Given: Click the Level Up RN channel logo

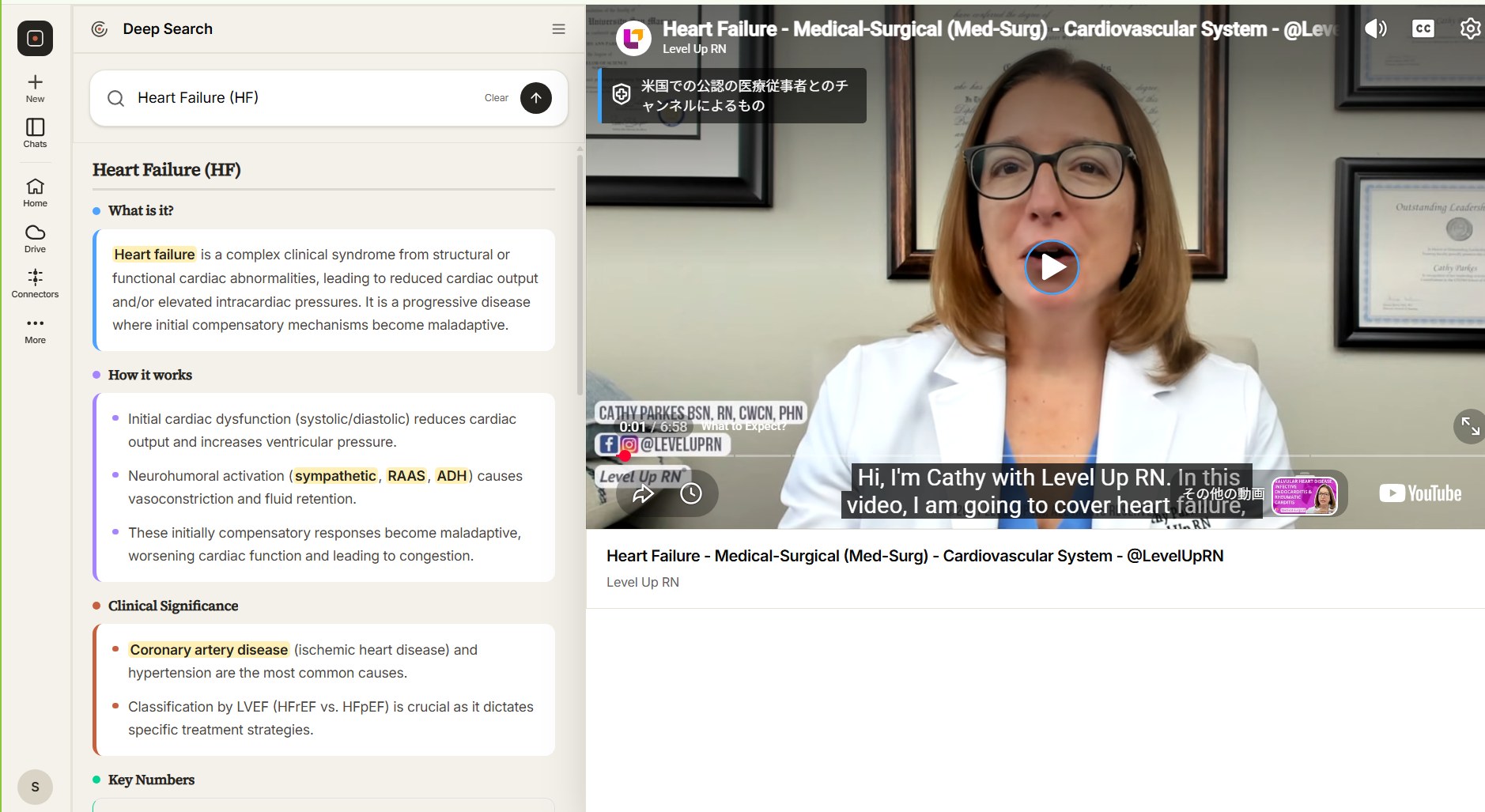Looking at the screenshot, I should pos(633,37).
